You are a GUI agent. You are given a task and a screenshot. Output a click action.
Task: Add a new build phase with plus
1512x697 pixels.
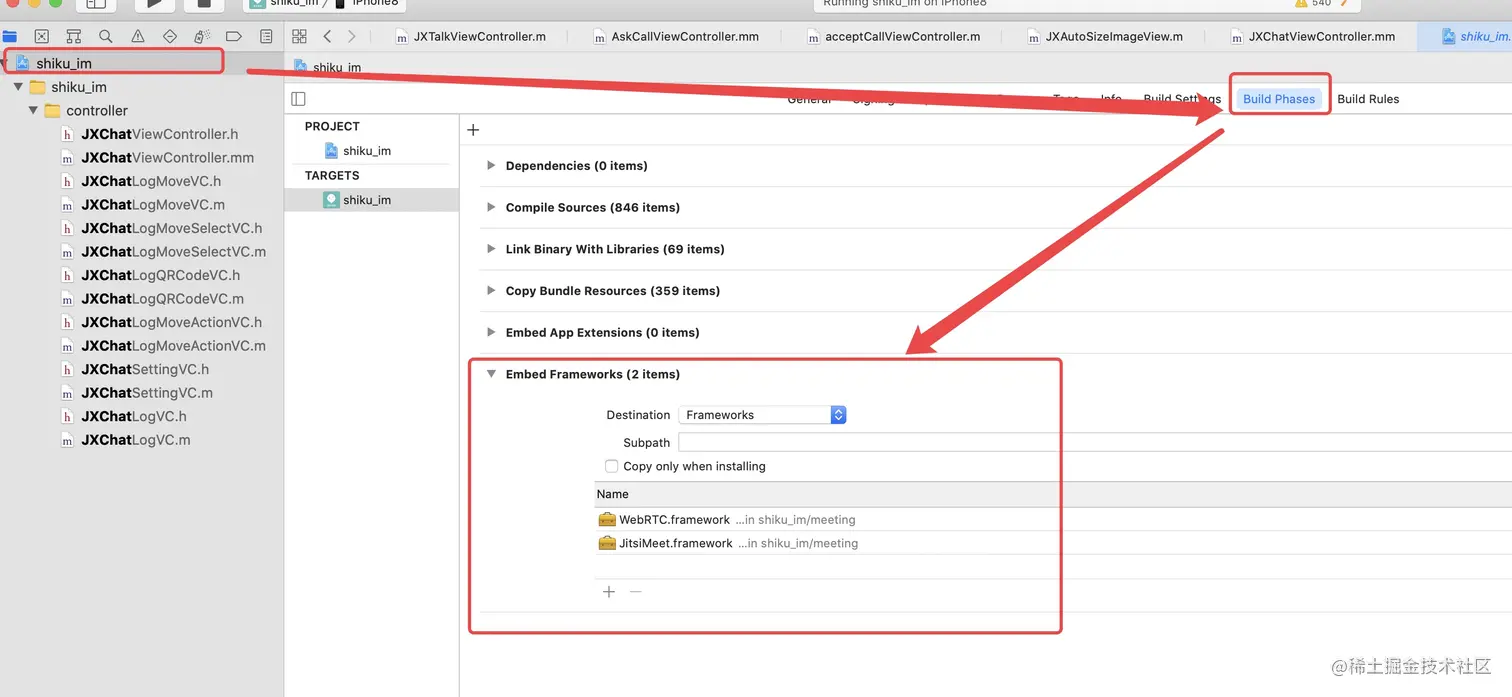point(473,130)
